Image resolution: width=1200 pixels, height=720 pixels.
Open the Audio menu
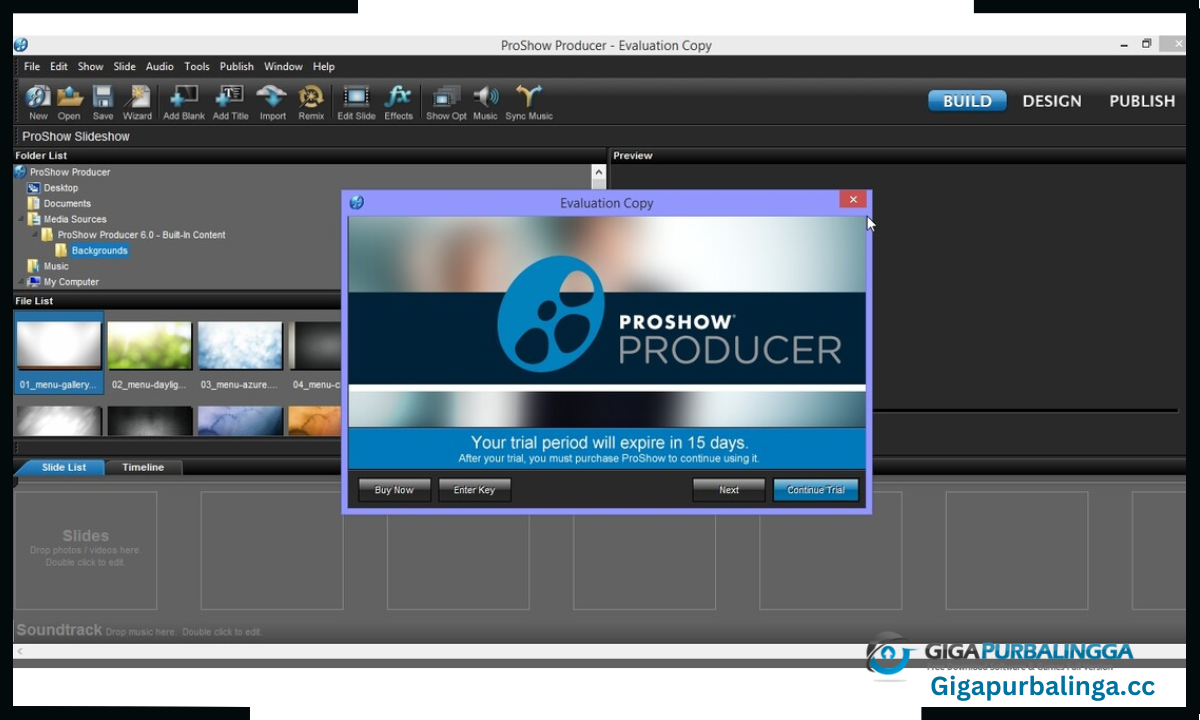[159, 67]
